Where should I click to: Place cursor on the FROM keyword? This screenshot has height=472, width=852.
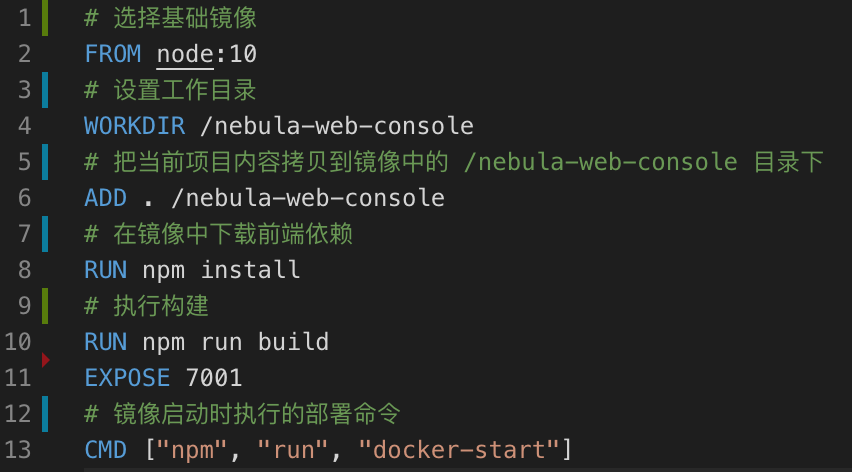[x=113, y=54]
